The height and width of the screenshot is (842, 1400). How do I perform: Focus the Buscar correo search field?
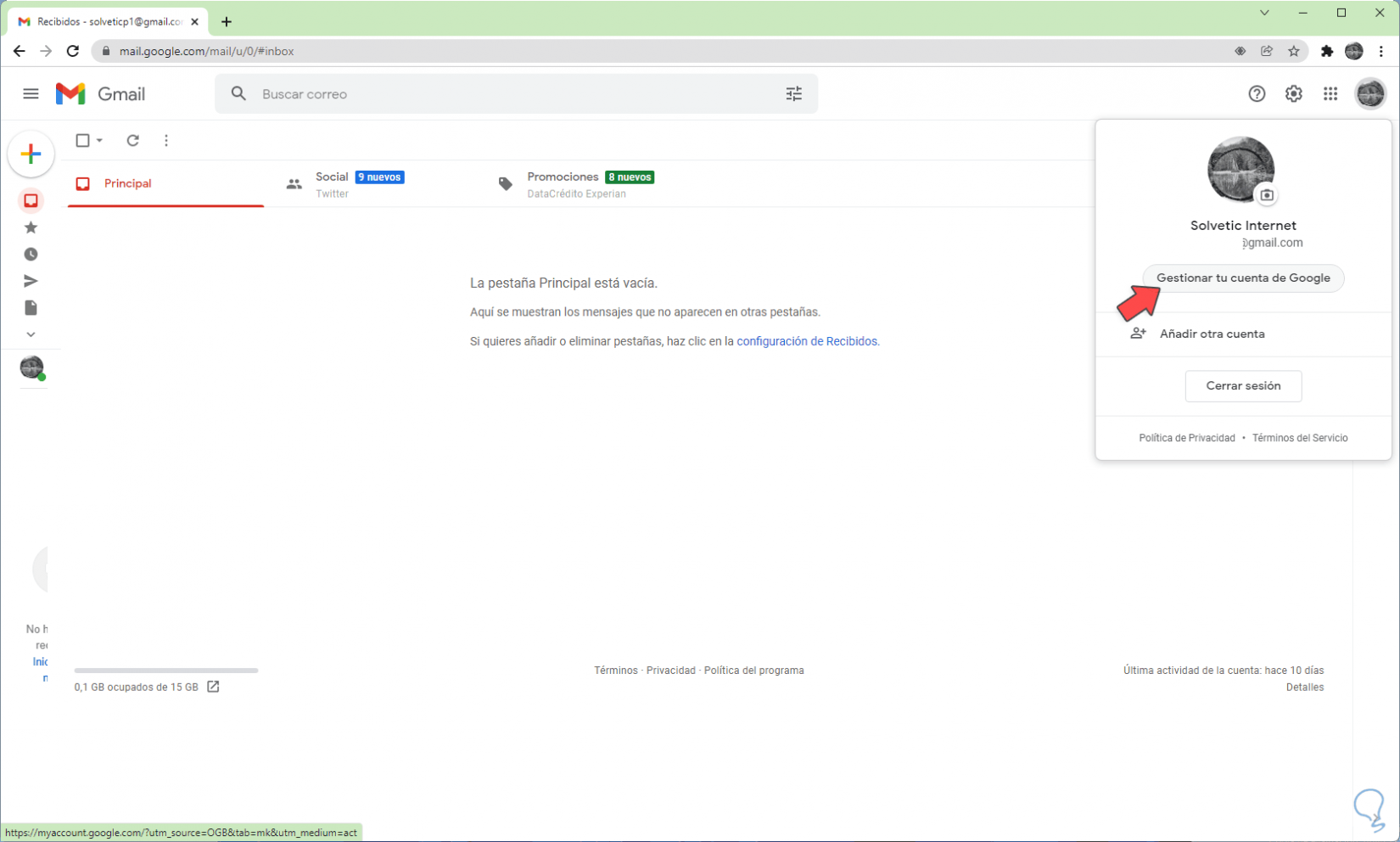tap(516, 93)
